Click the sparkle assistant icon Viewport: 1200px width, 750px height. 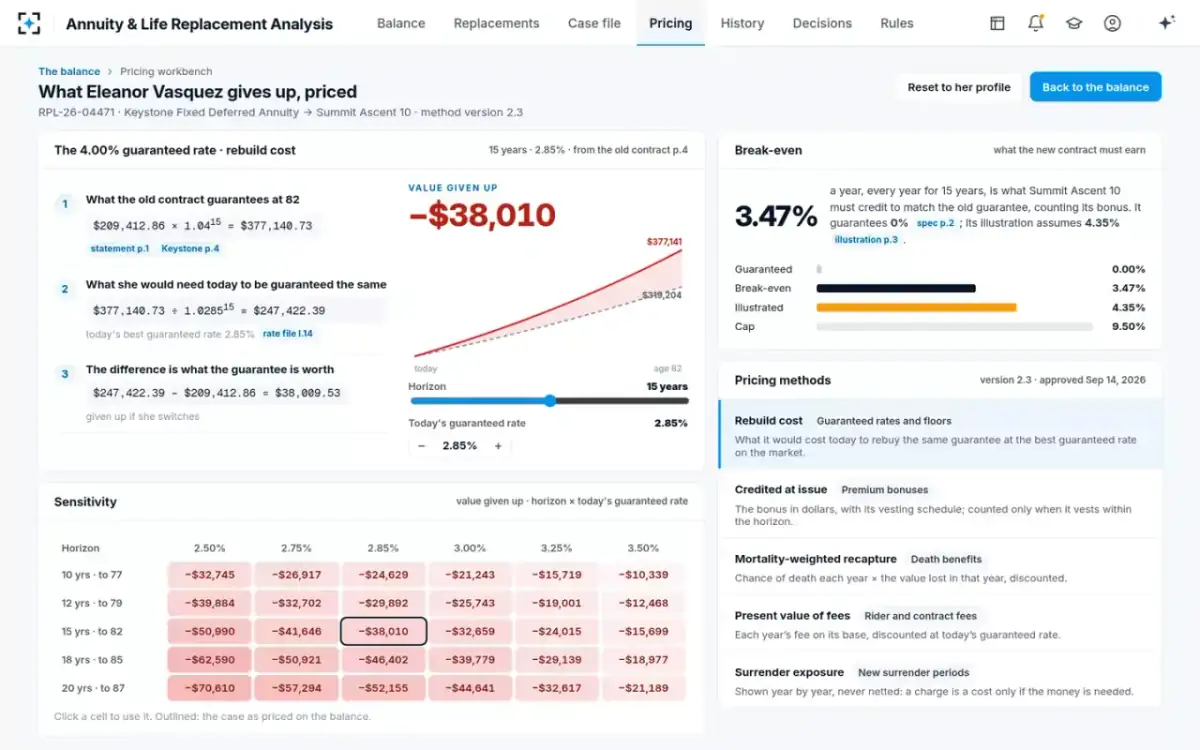1166,23
